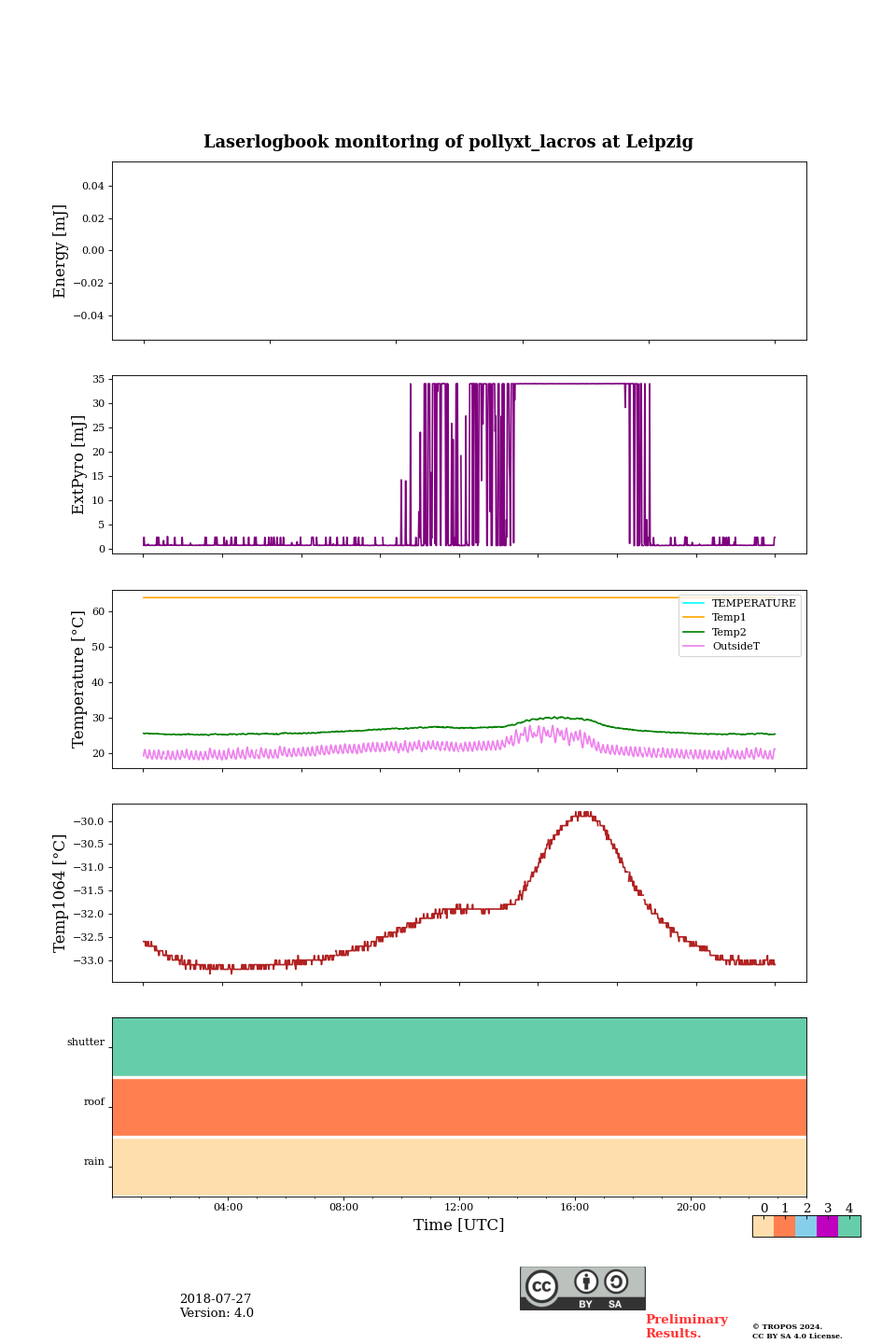Click the 0.04 tick on Energy axis
Viewport: 896px width, 1344px height.
(x=93, y=187)
